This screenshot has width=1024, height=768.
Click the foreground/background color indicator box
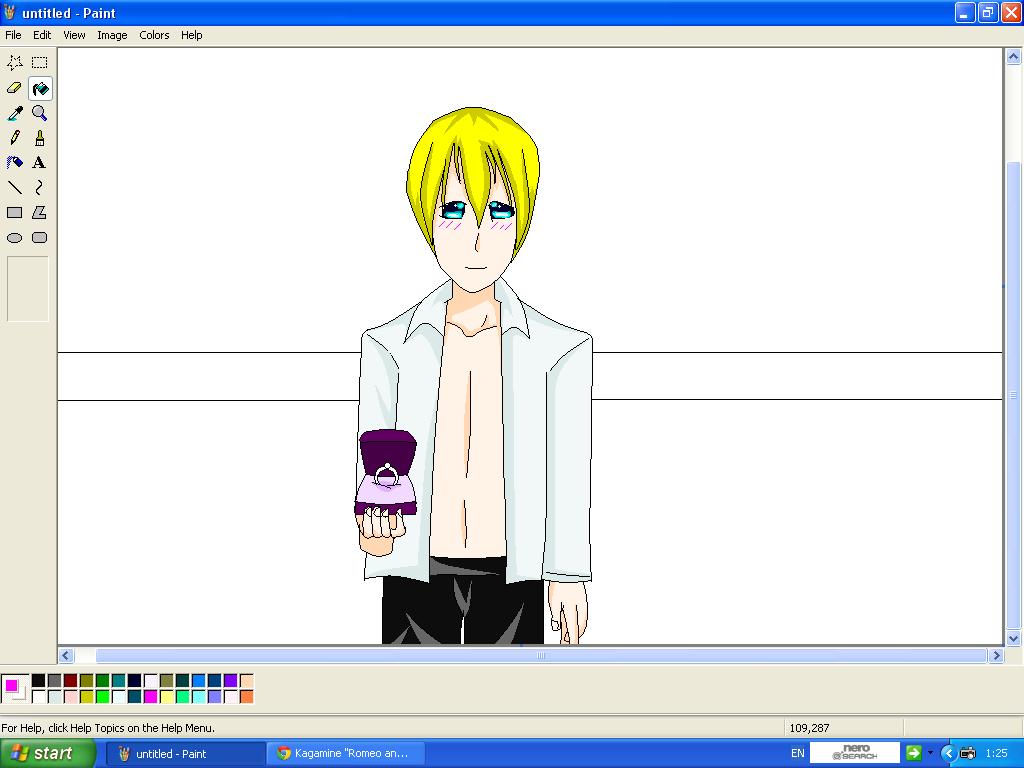[15, 689]
